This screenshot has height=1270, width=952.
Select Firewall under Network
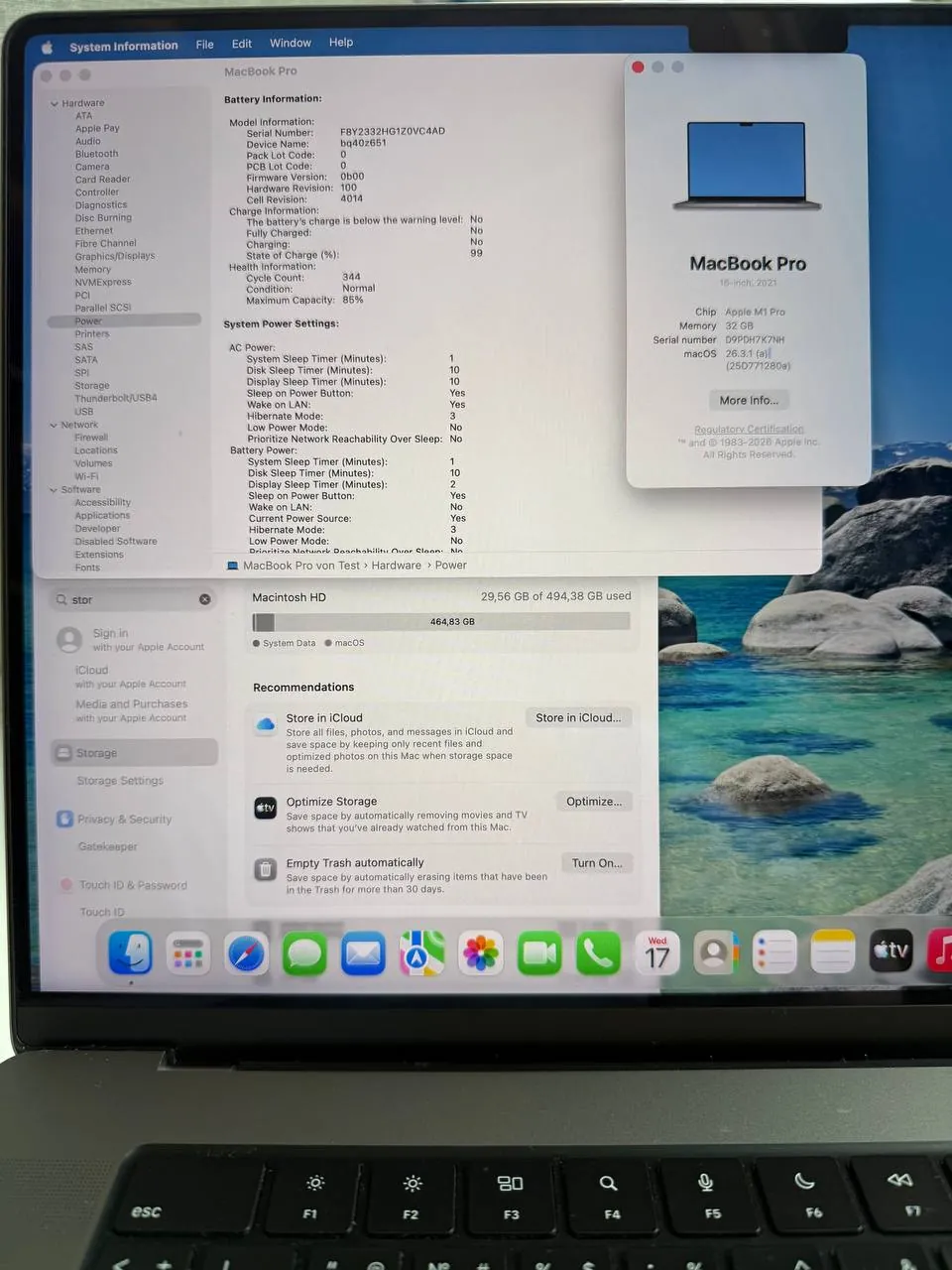(91, 438)
